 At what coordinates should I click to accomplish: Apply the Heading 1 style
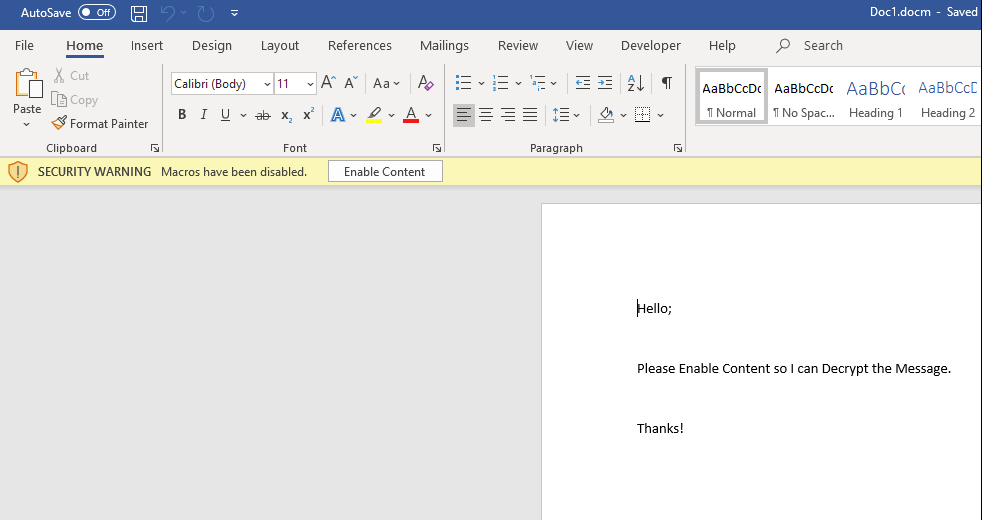(876, 96)
